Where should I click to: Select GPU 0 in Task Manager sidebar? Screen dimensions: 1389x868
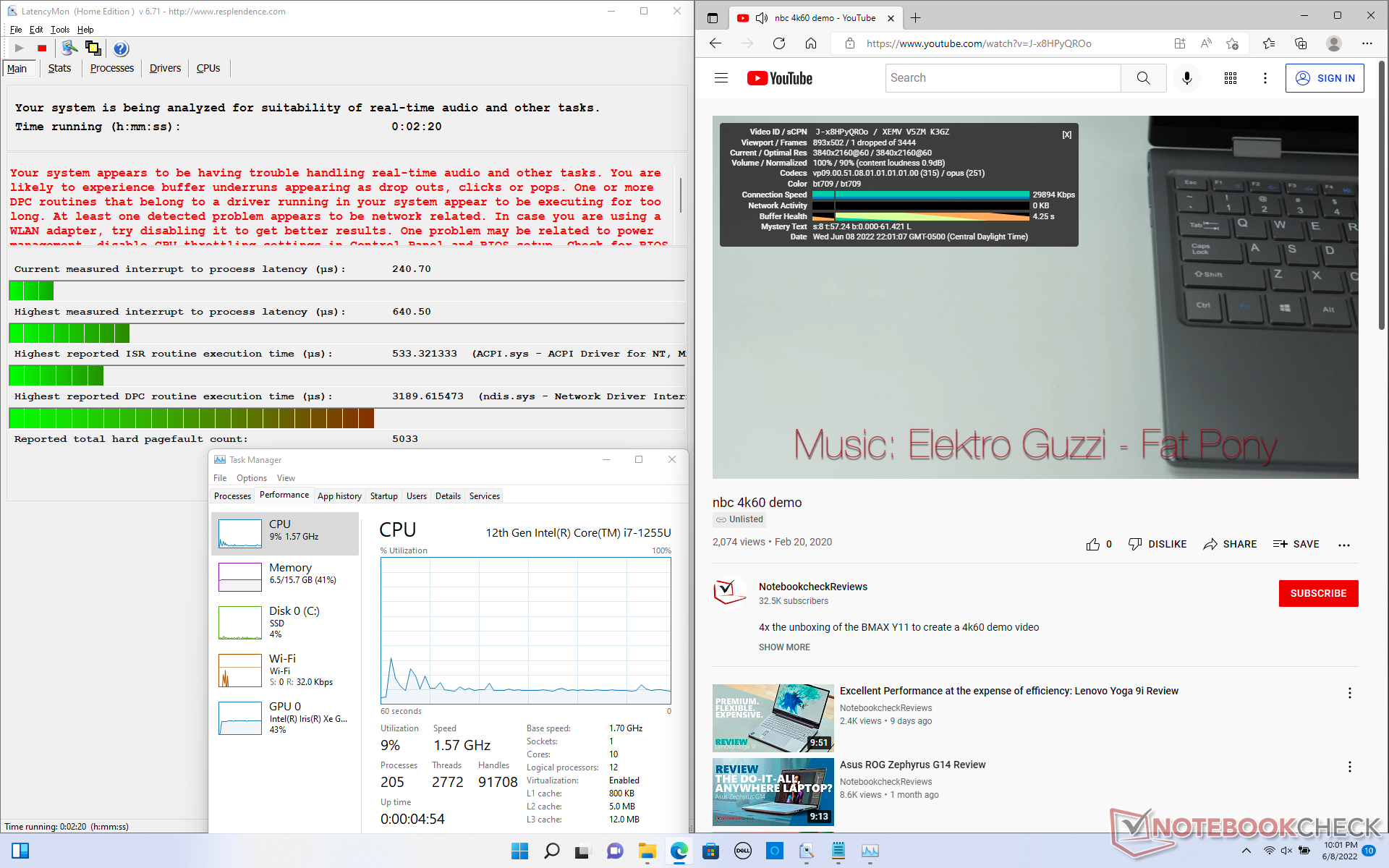[285, 718]
